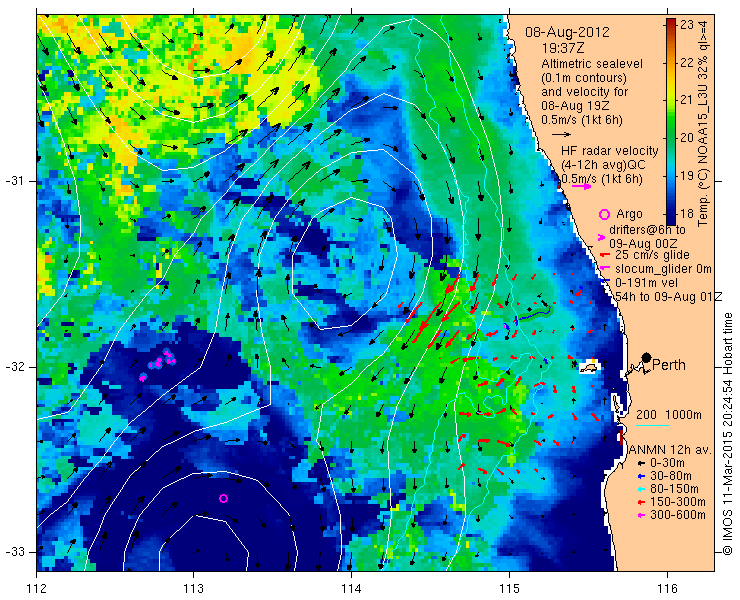
Task: Click the '0-191m vel' legend text
Action: pos(647,283)
